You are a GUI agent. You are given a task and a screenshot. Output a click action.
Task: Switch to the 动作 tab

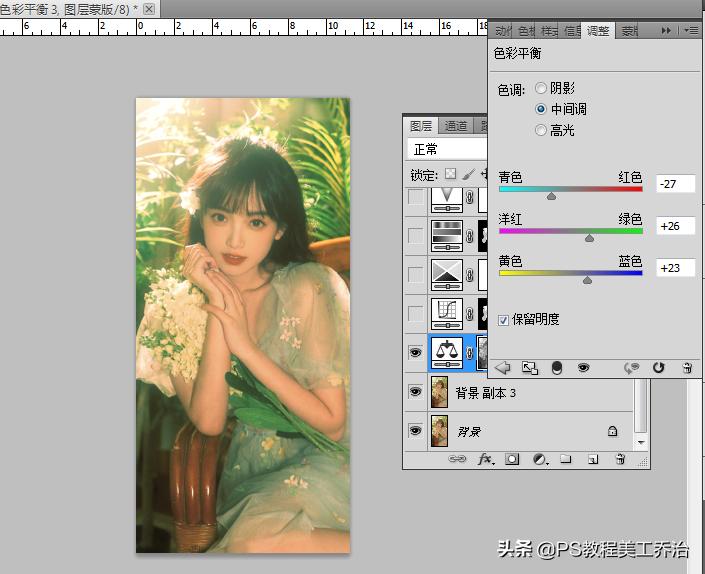(503, 31)
